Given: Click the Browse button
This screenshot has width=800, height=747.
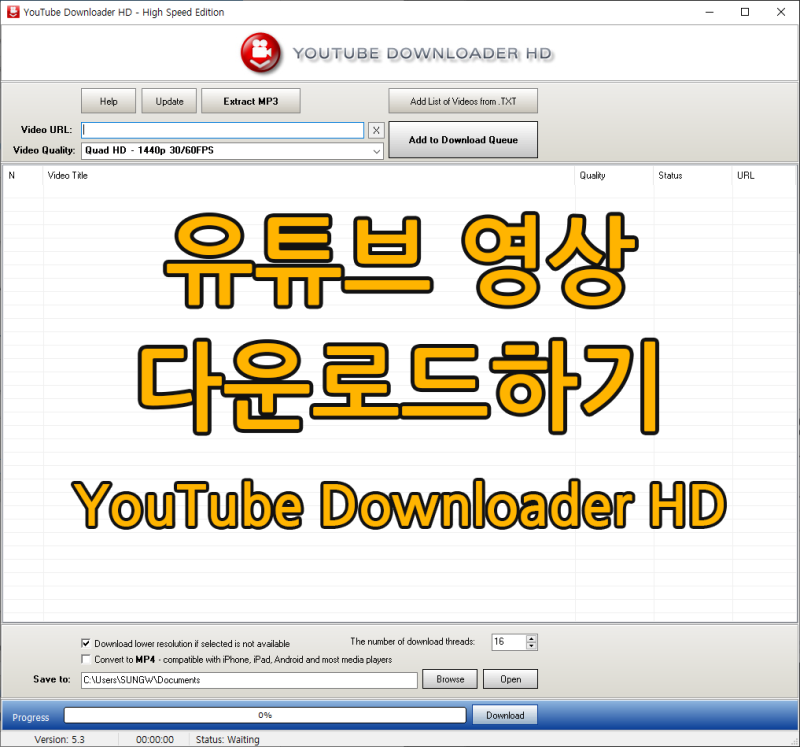Looking at the screenshot, I should 450,679.
